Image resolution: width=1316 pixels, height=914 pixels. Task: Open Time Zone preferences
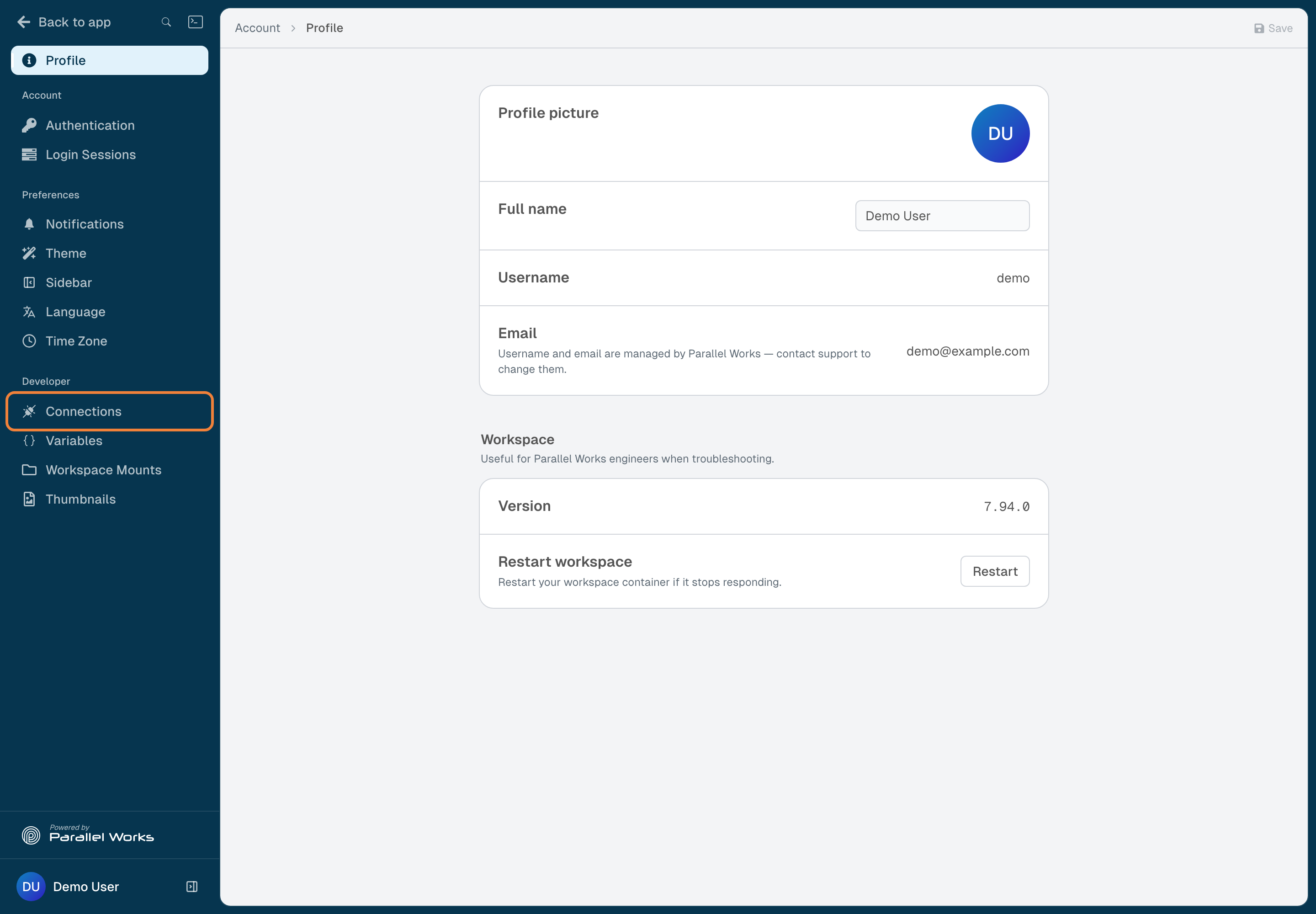[x=109, y=341]
